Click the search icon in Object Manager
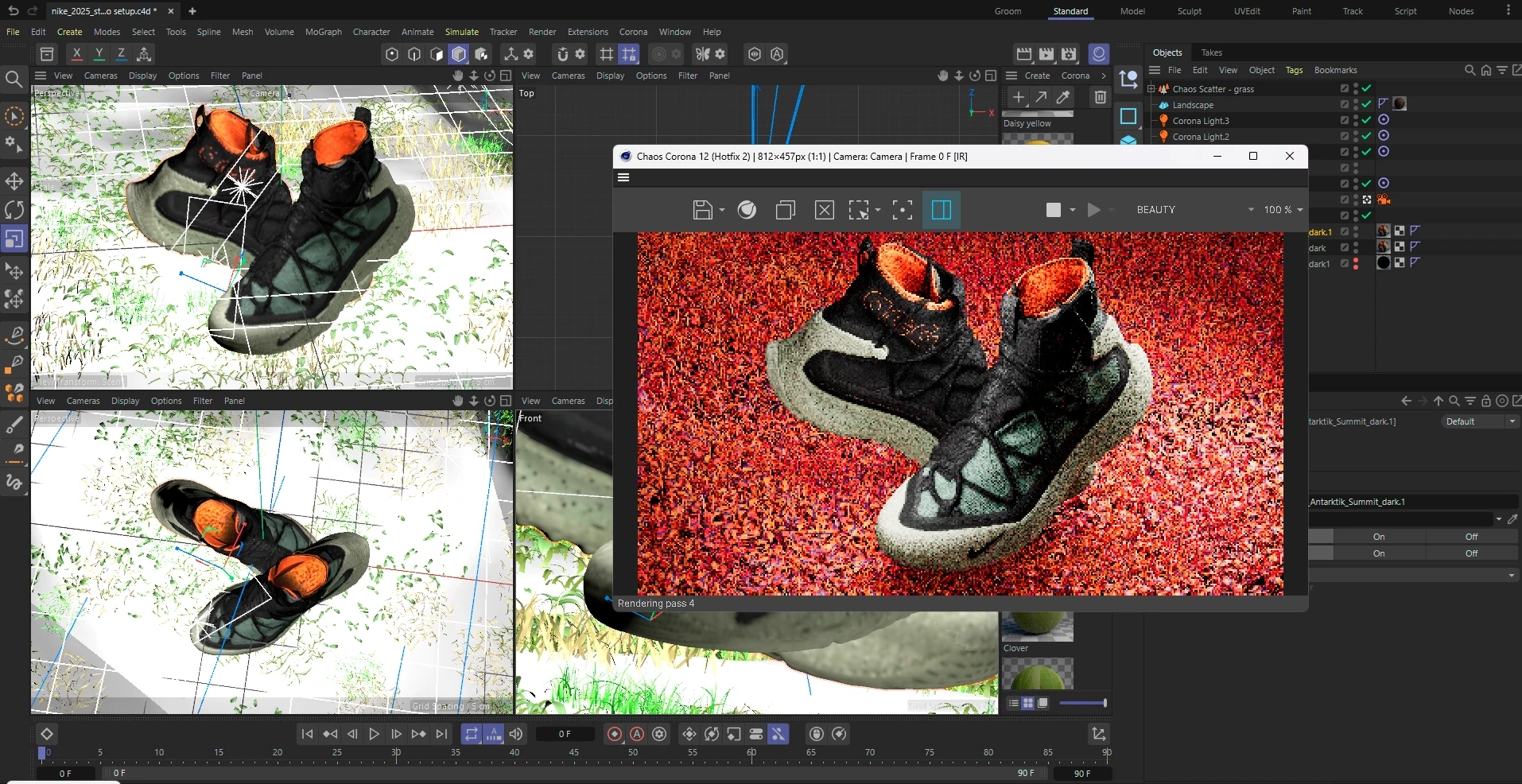Screen dimensions: 1522x784 pyautogui.click(x=1470, y=70)
